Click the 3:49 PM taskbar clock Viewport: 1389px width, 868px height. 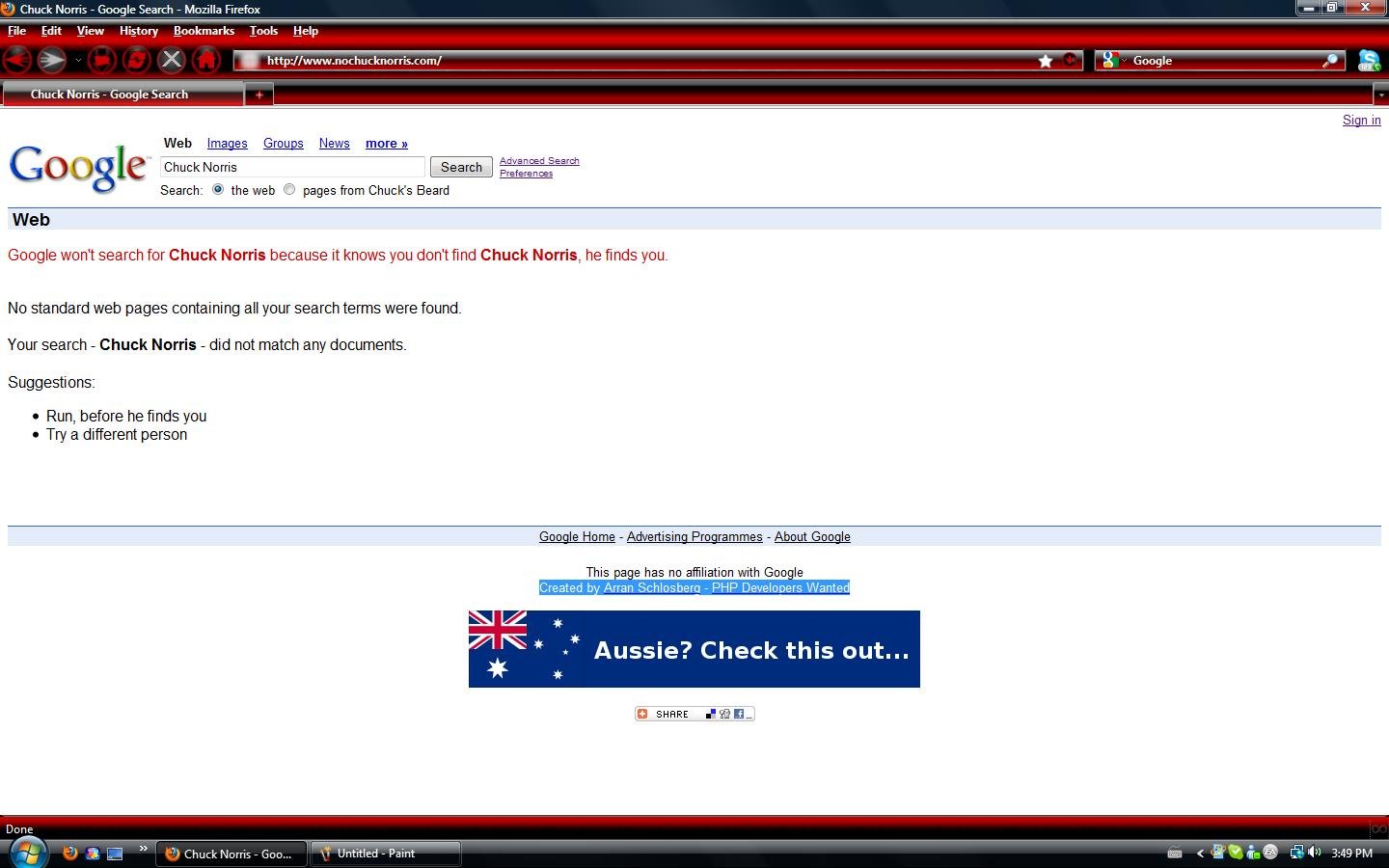tap(1351, 854)
